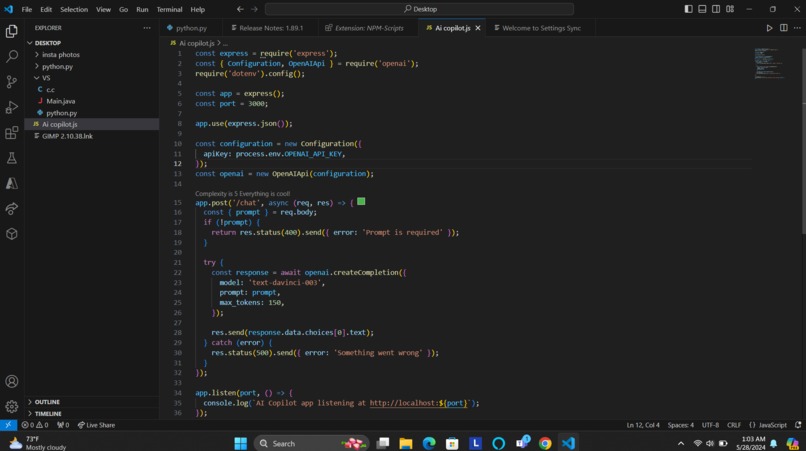Open the Run and Debug view

coord(11,107)
